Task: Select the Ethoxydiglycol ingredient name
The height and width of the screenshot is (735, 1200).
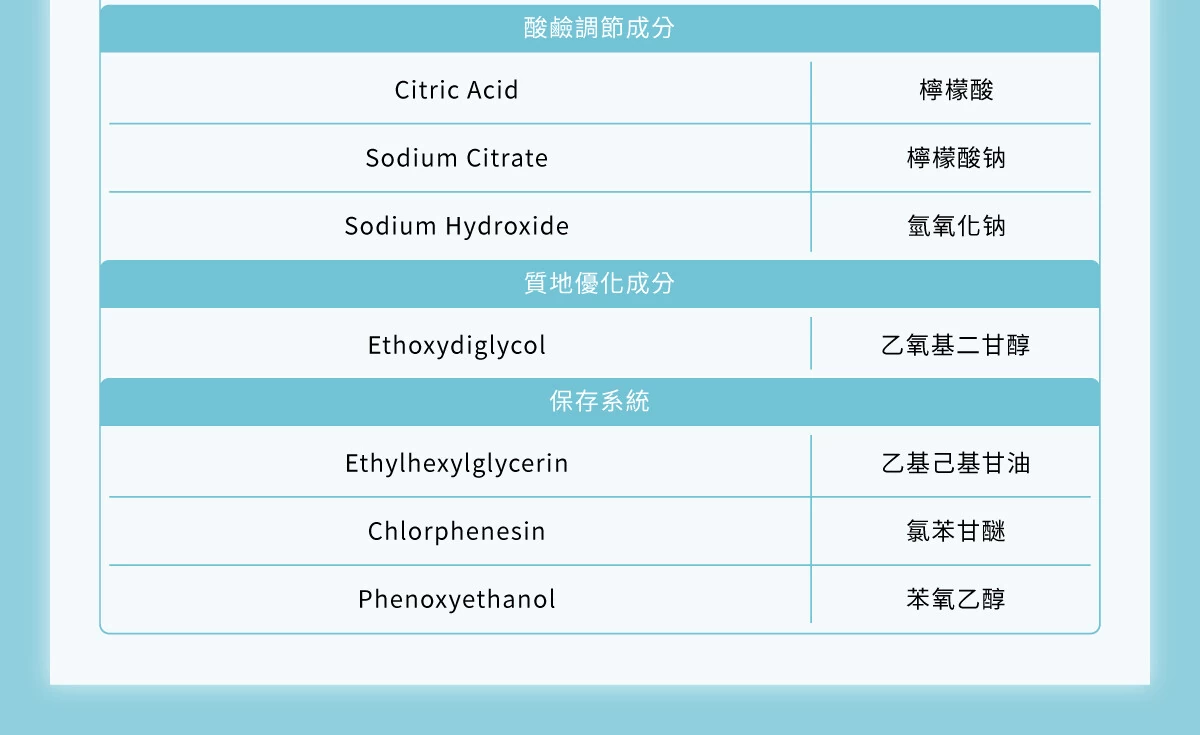Action: coord(457,346)
